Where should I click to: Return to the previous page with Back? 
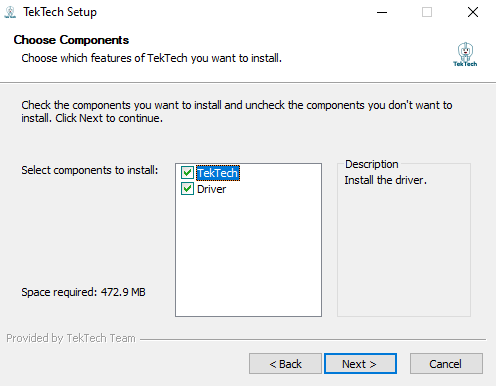click(x=285, y=364)
